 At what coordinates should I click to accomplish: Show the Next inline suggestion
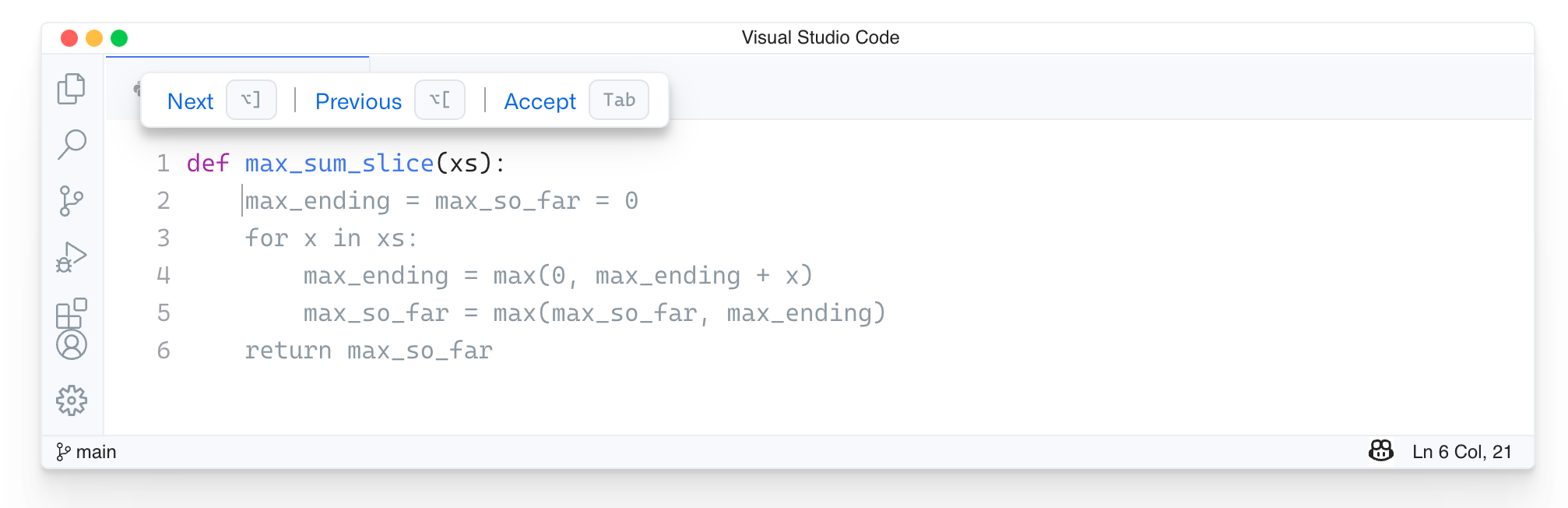190,101
